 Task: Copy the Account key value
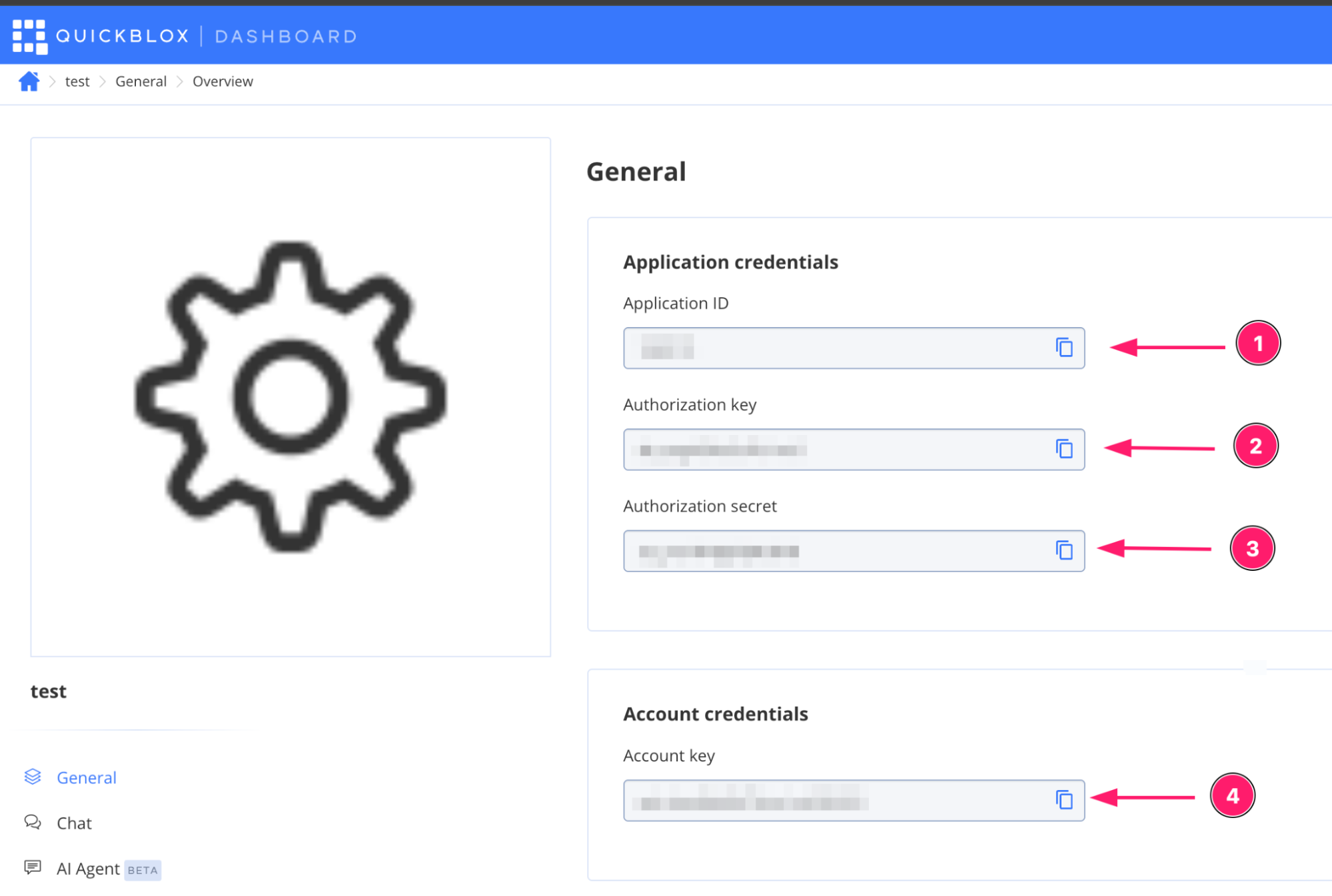tap(1064, 799)
